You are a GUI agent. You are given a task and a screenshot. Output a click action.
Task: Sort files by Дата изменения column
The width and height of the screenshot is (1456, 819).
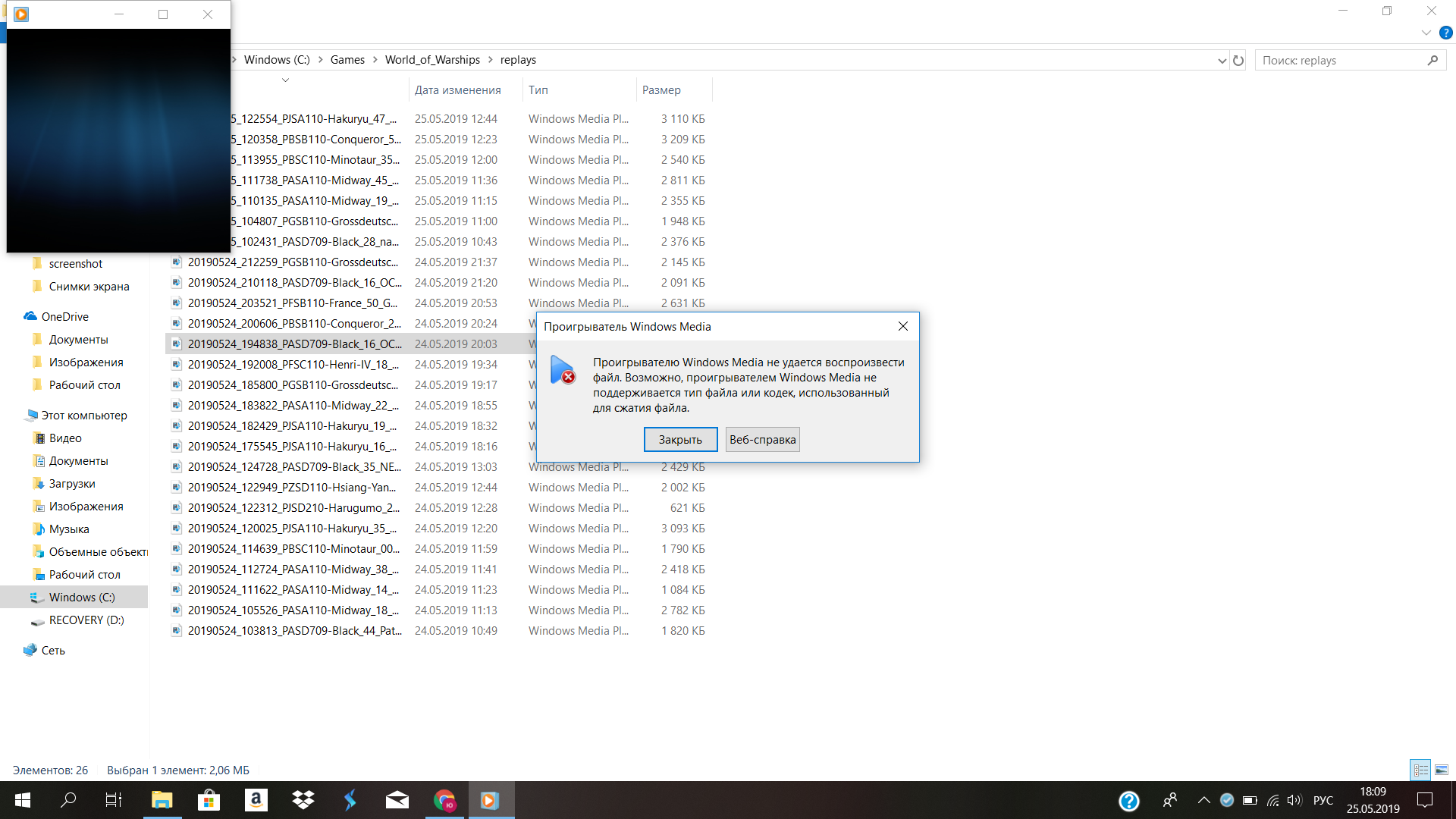457,89
